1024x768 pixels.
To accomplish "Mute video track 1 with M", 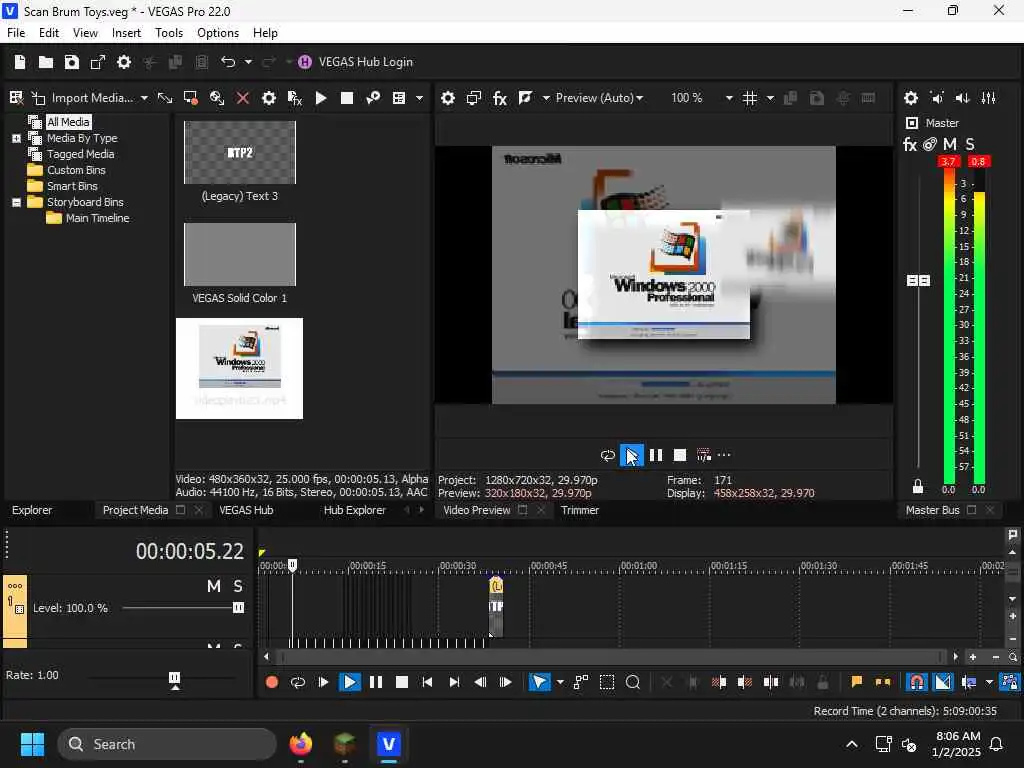I will 214,586.
